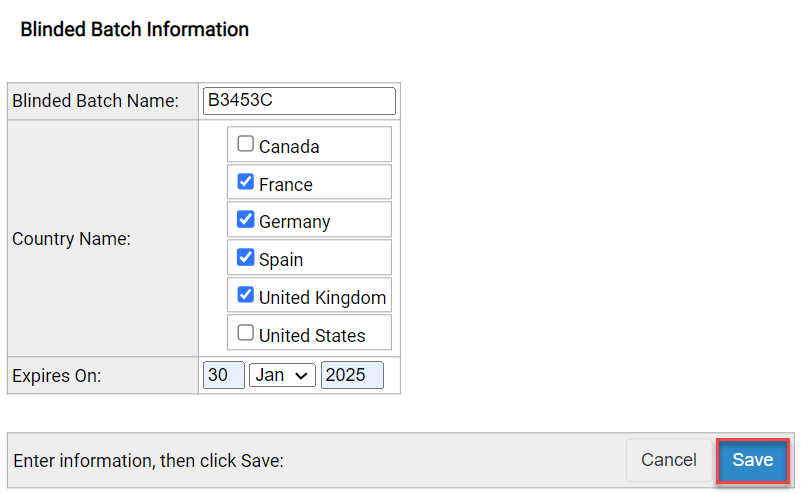Screen dimensions: 803x494
Task: Click the 'Enter information, then click Save' text
Action: pyautogui.click(x=148, y=461)
